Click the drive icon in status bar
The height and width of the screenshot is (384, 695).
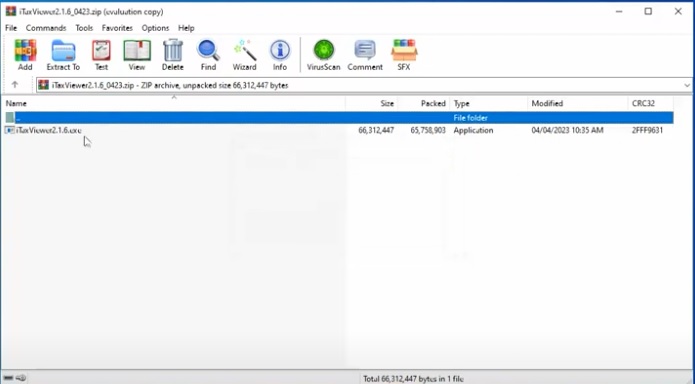pos(8,378)
